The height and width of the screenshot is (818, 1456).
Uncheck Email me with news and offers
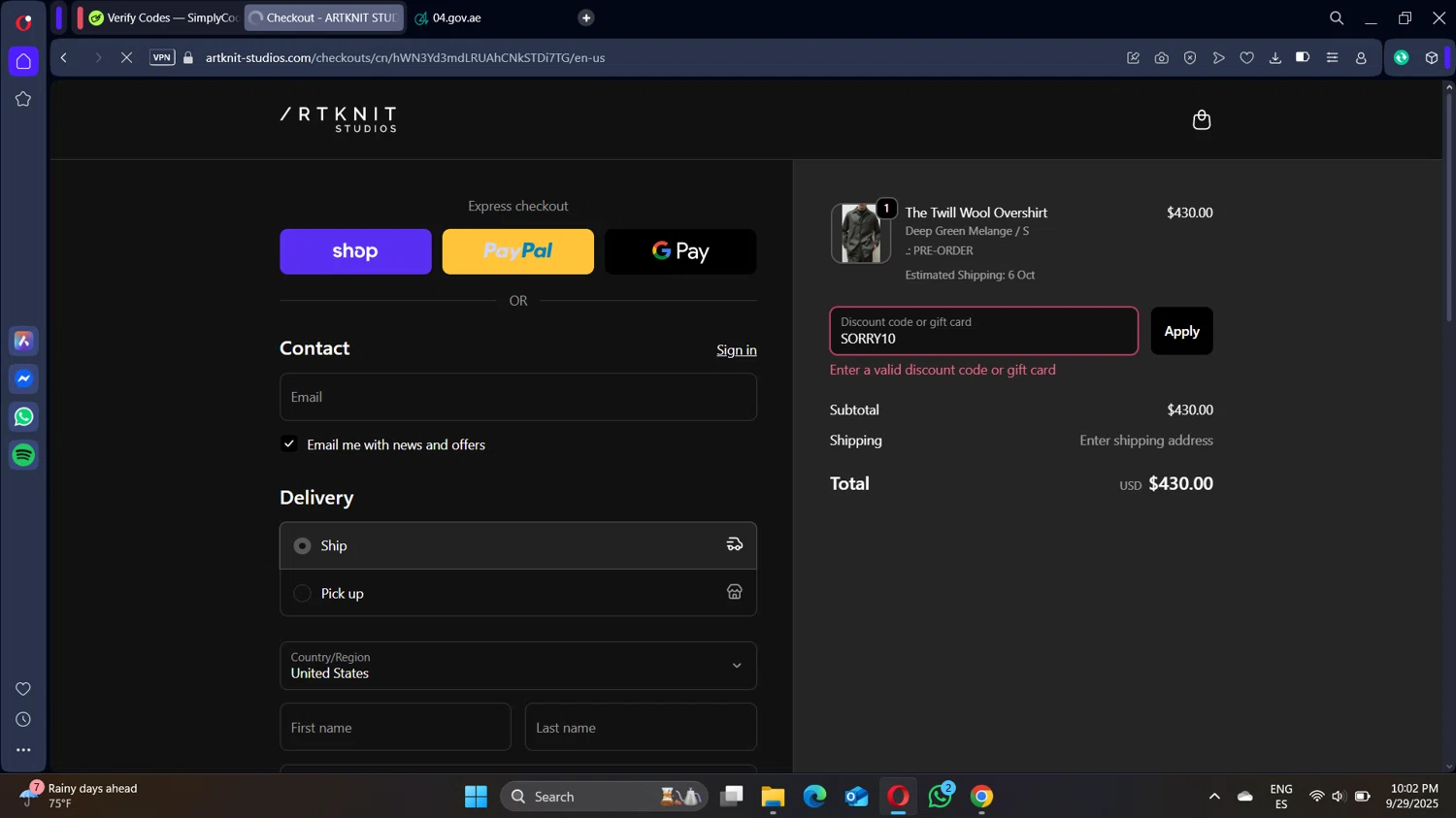tap(289, 444)
